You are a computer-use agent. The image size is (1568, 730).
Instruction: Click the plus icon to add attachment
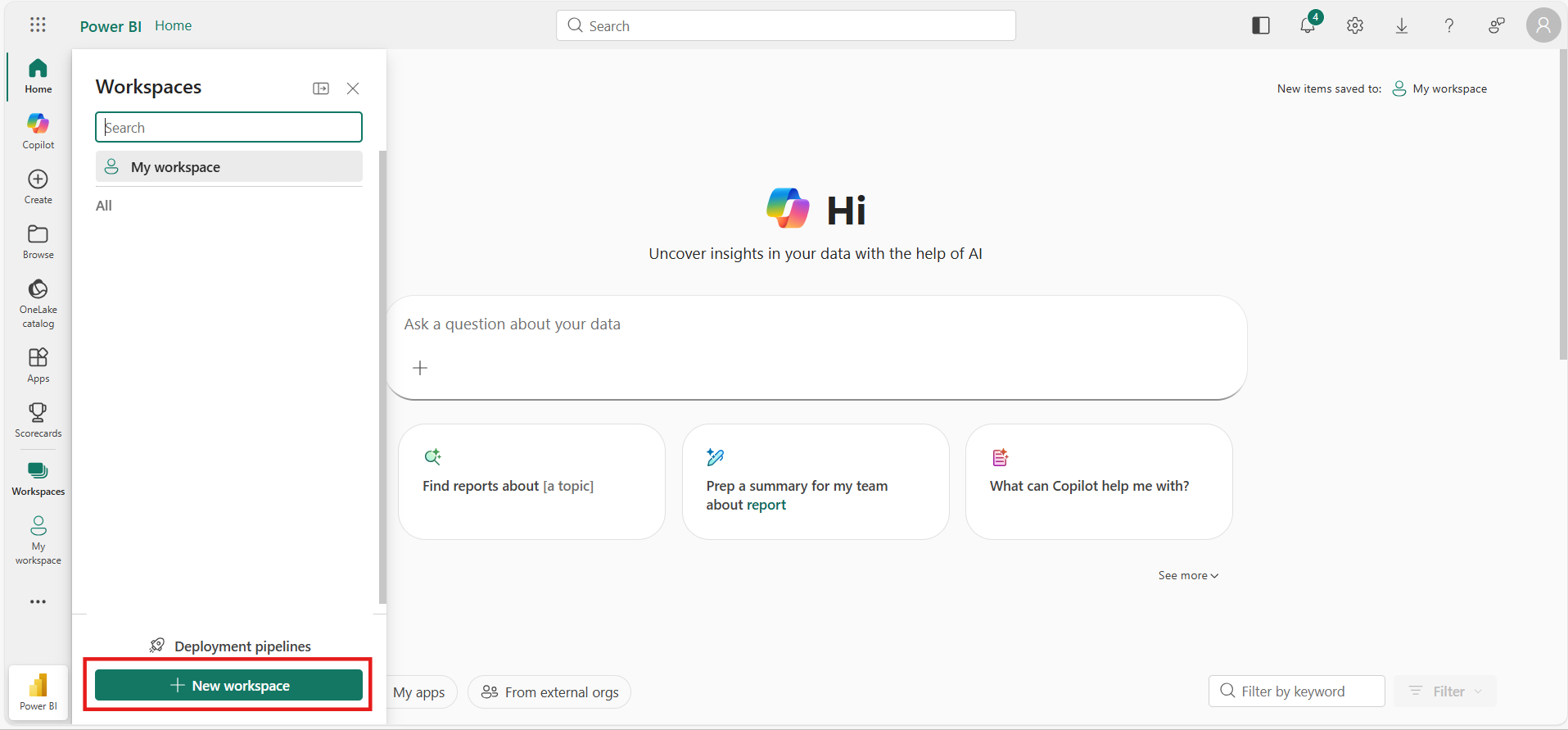point(420,368)
